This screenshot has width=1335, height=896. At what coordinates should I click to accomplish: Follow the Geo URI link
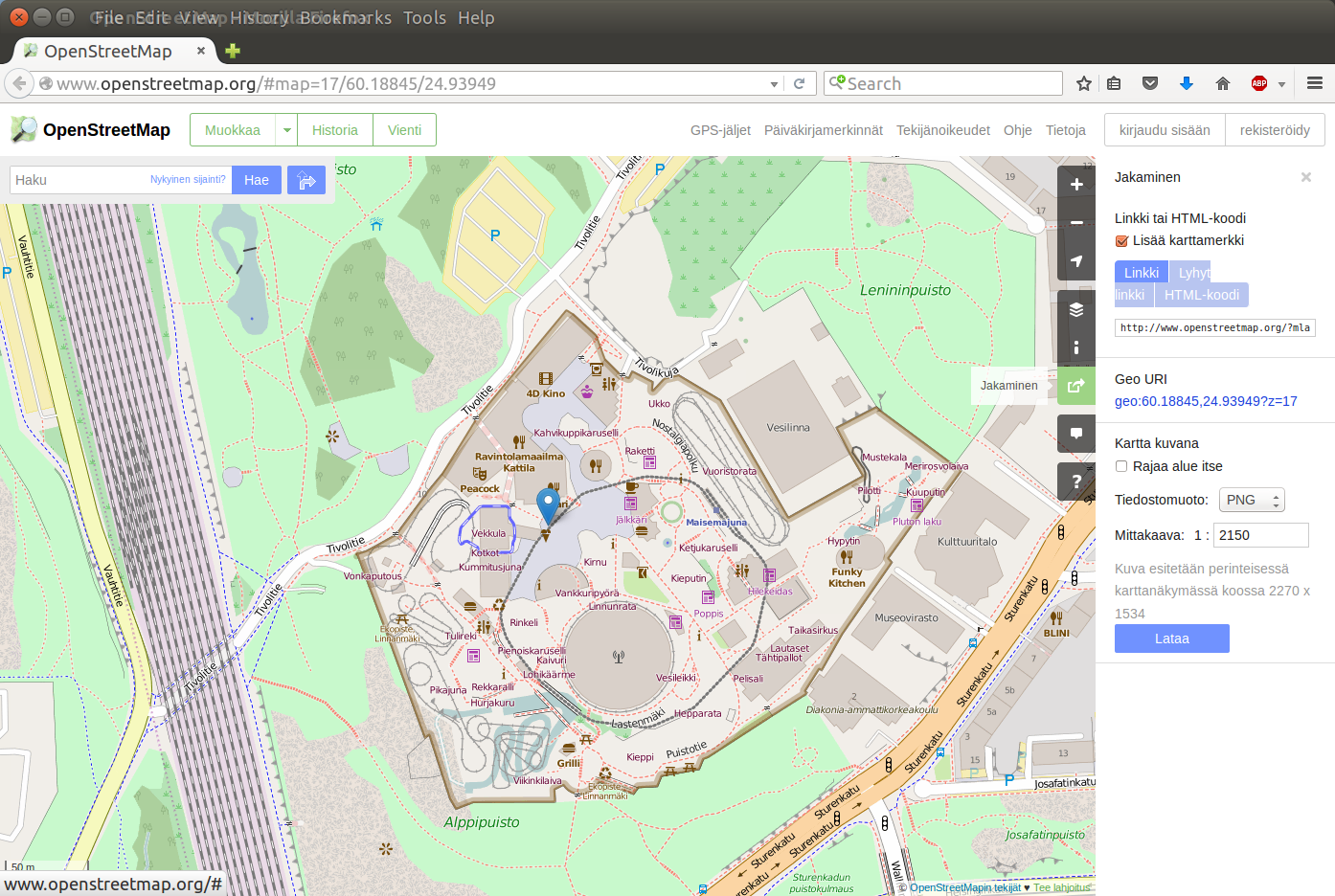1205,401
